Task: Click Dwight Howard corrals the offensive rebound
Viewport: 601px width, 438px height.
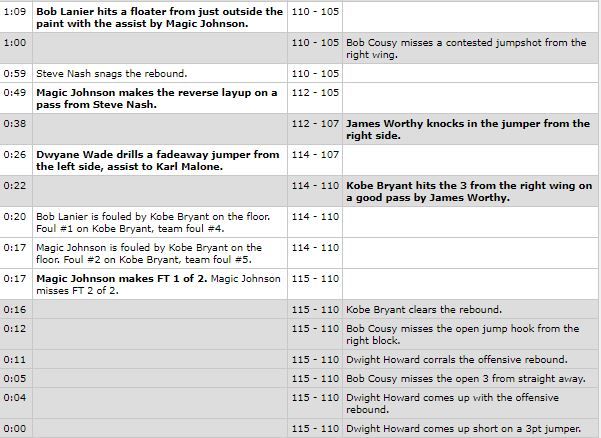Action: tap(456, 360)
